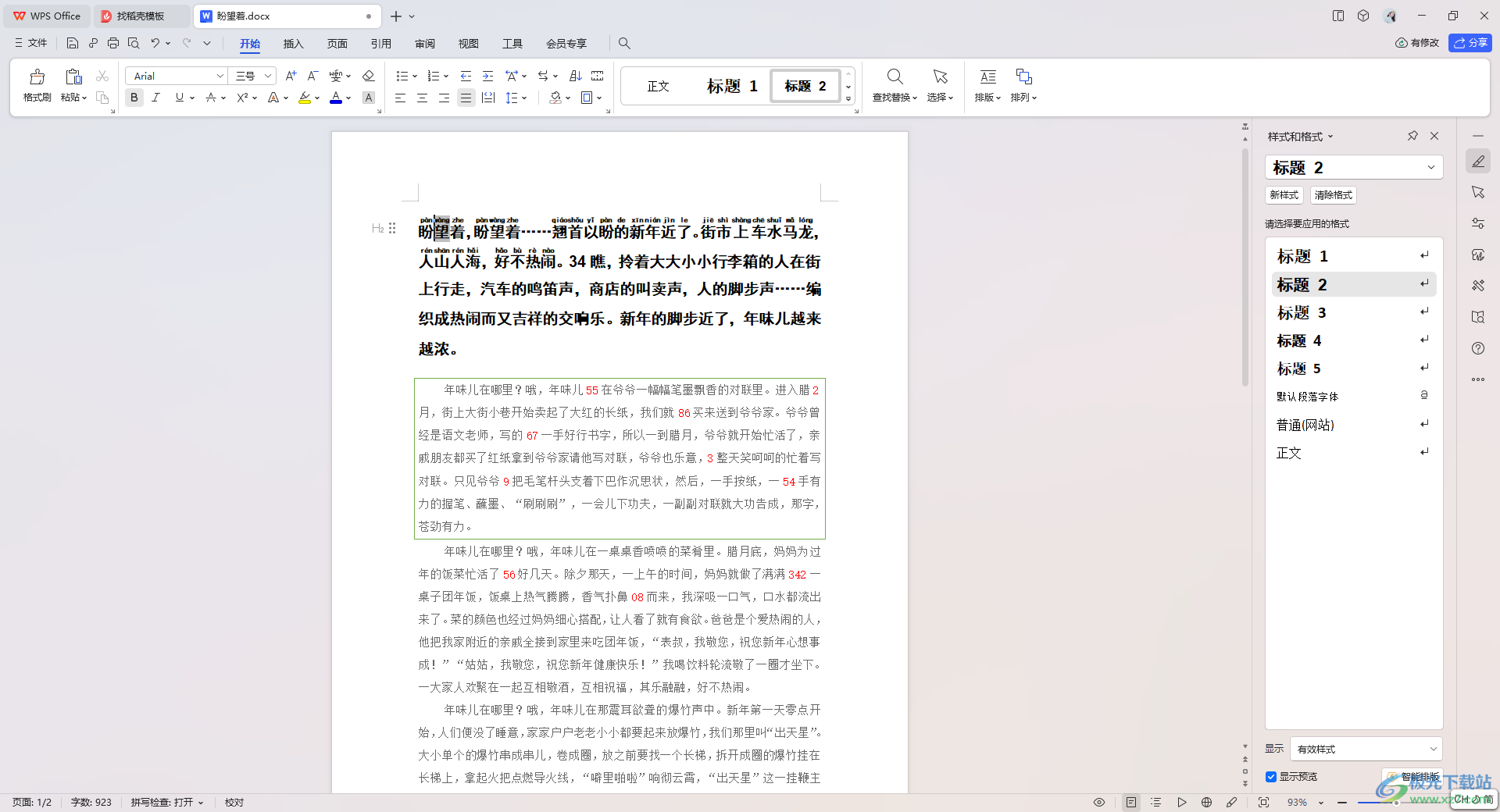Toggle Bold formatting
1500x812 pixels.
pyautogui.click(x=134, y=98)
